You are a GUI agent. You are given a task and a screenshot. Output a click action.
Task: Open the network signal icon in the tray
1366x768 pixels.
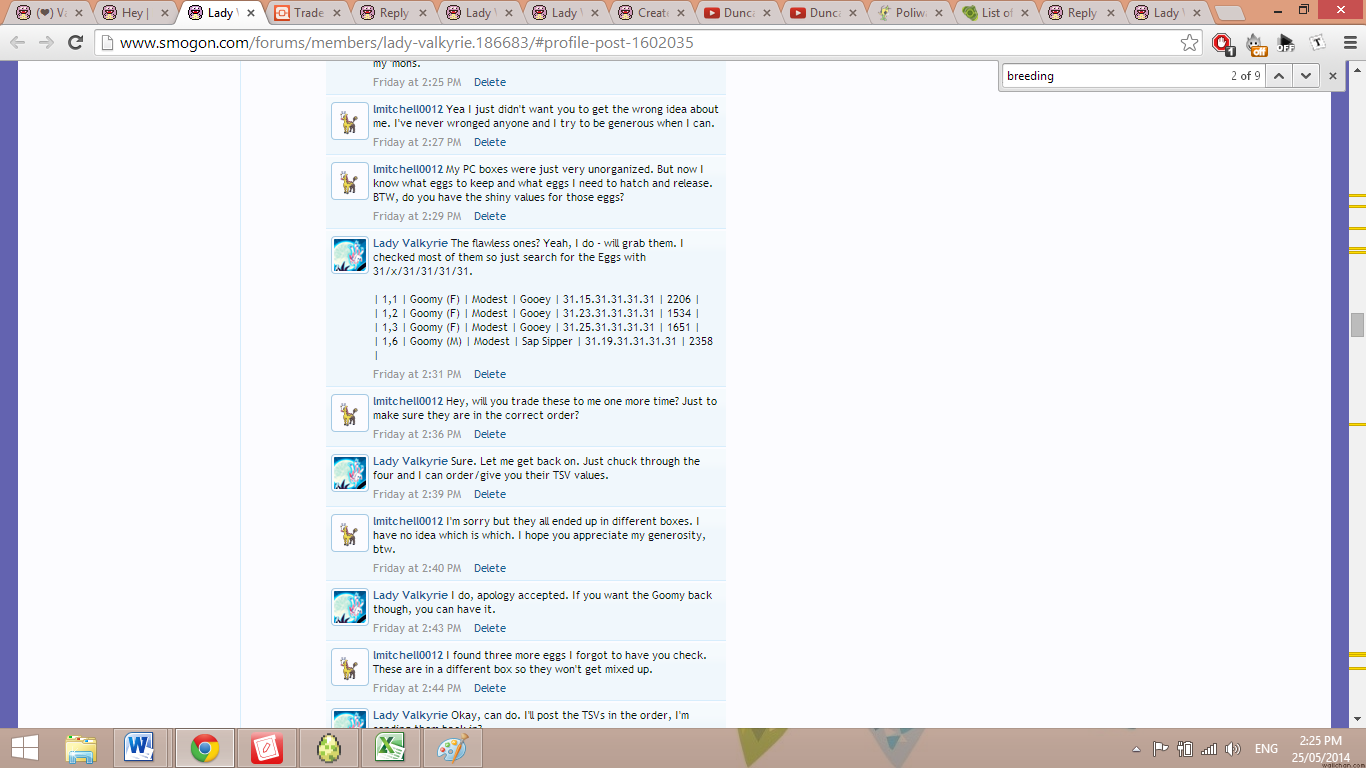(x=1209, y=748)
